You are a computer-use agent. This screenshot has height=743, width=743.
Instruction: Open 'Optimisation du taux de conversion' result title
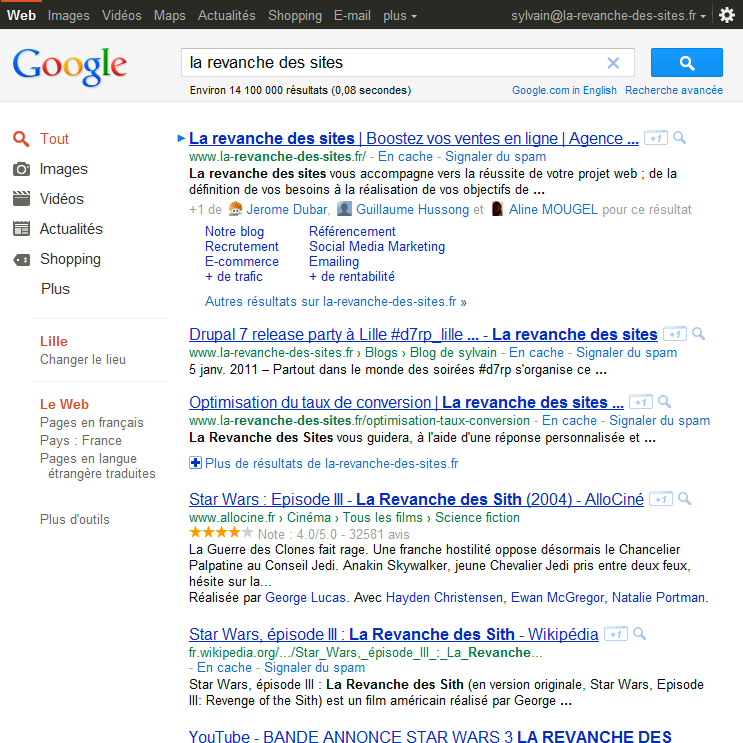pyautogui.click(x=406, y=403)
